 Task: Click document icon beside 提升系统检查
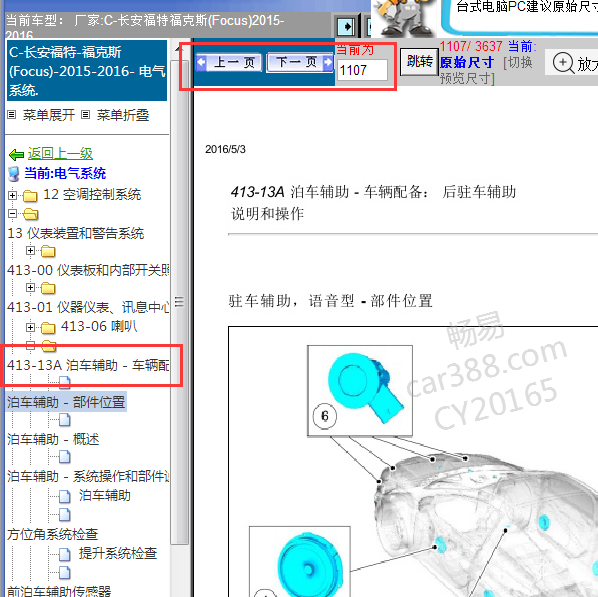[x=64, y=554]
